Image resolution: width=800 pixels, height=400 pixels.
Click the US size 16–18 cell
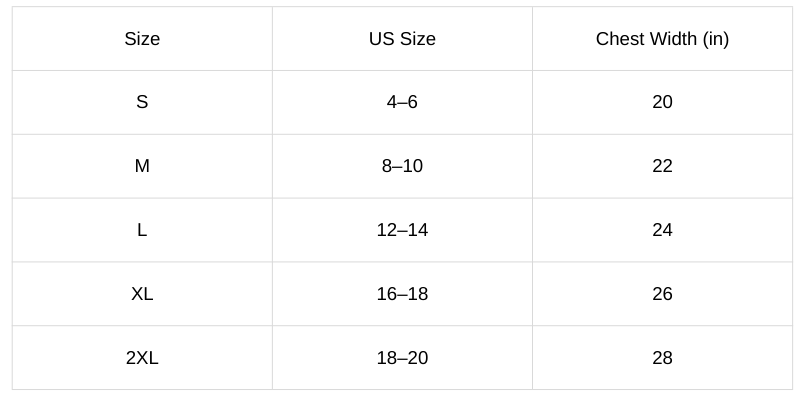click(x=402, y=294)
